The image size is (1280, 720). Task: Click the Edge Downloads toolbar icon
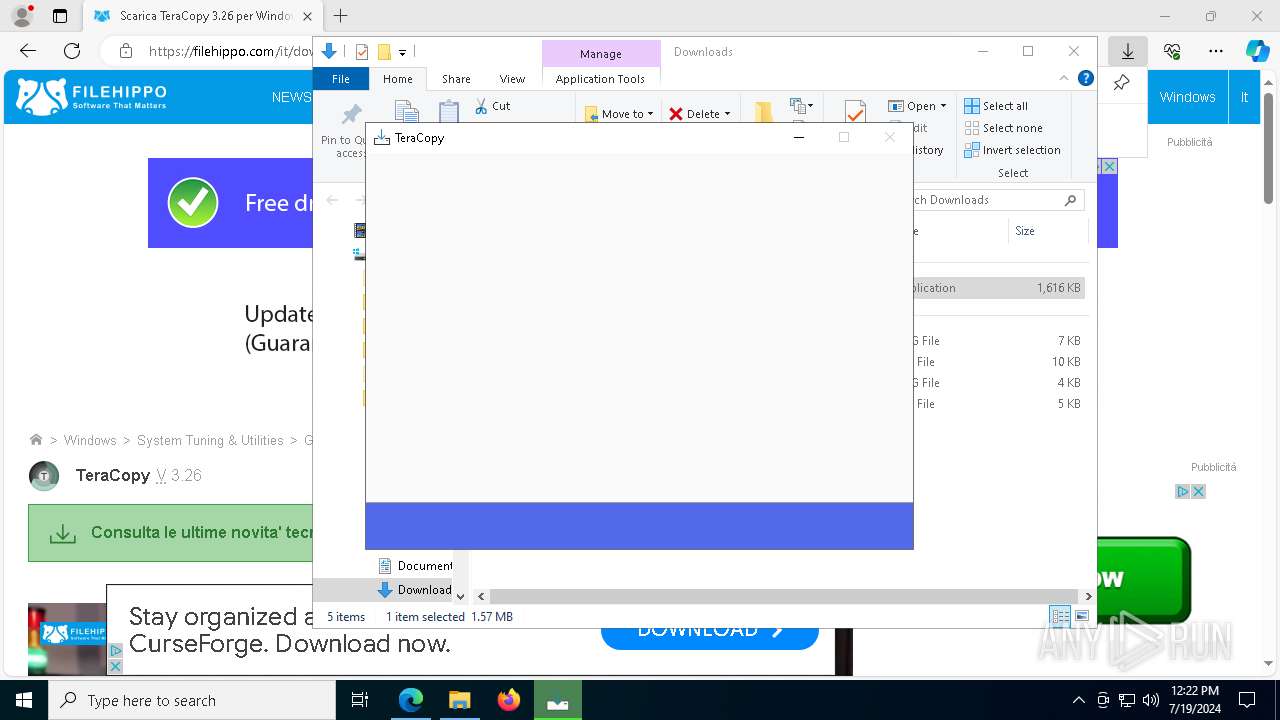coord(1128,51)
